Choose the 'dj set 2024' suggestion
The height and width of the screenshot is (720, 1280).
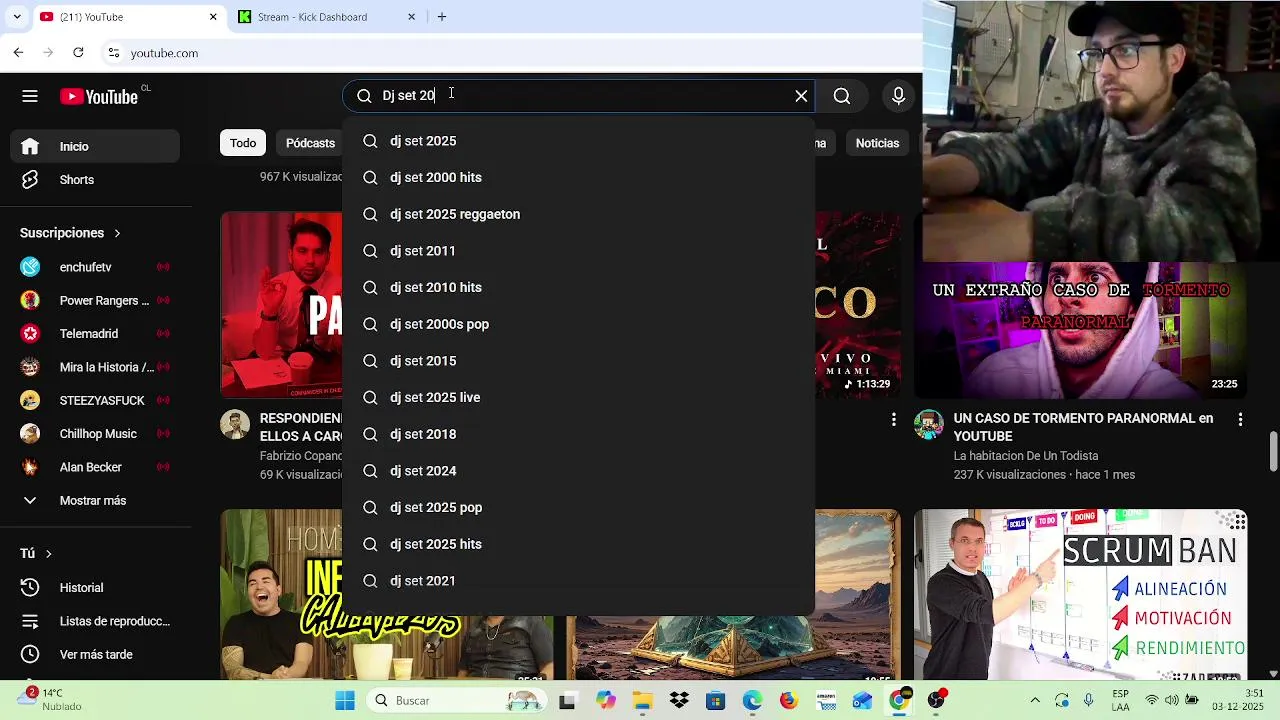tap(579, 471)
